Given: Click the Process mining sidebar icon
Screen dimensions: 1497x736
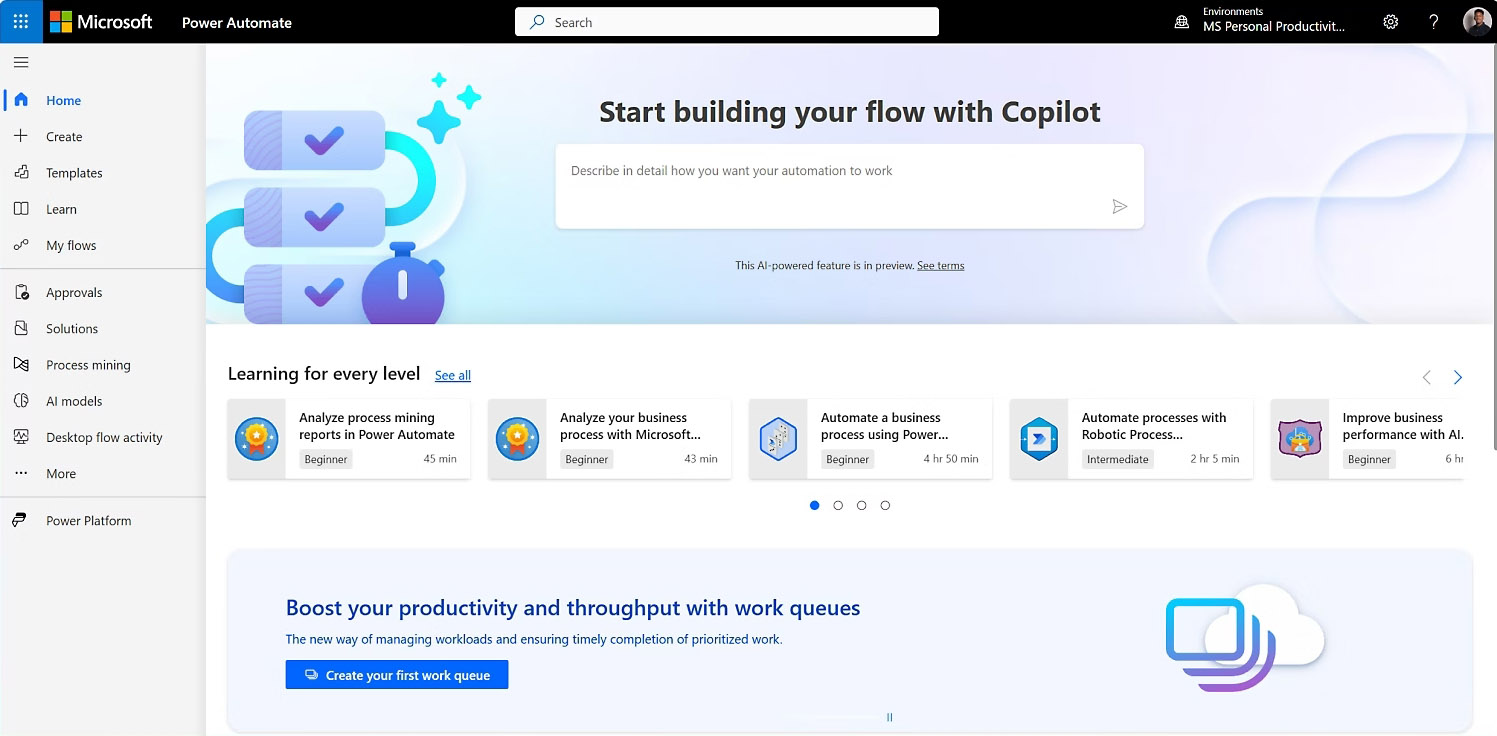Looking at the screenshot, I should [21, 365].
